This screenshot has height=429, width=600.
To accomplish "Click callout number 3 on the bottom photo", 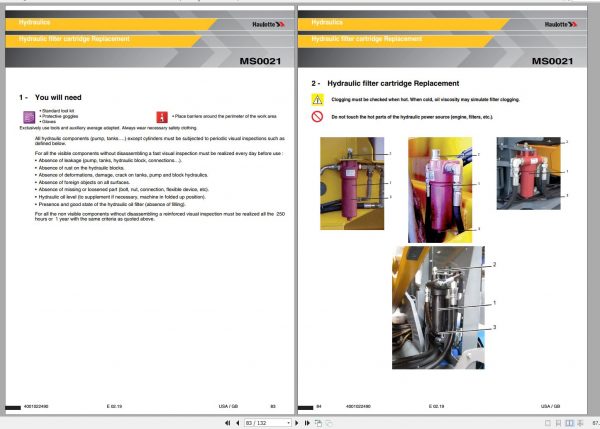I will pyautogui.click(x=494, y=327).
